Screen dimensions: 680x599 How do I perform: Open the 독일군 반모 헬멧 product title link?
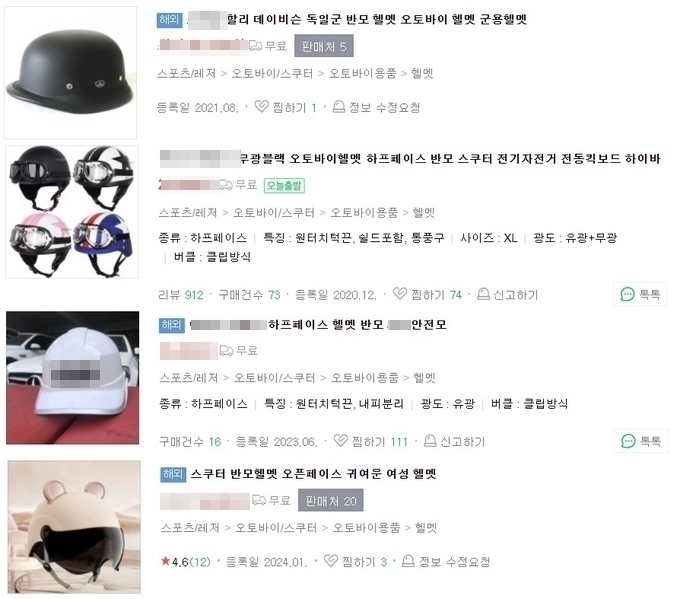[376, 20]
